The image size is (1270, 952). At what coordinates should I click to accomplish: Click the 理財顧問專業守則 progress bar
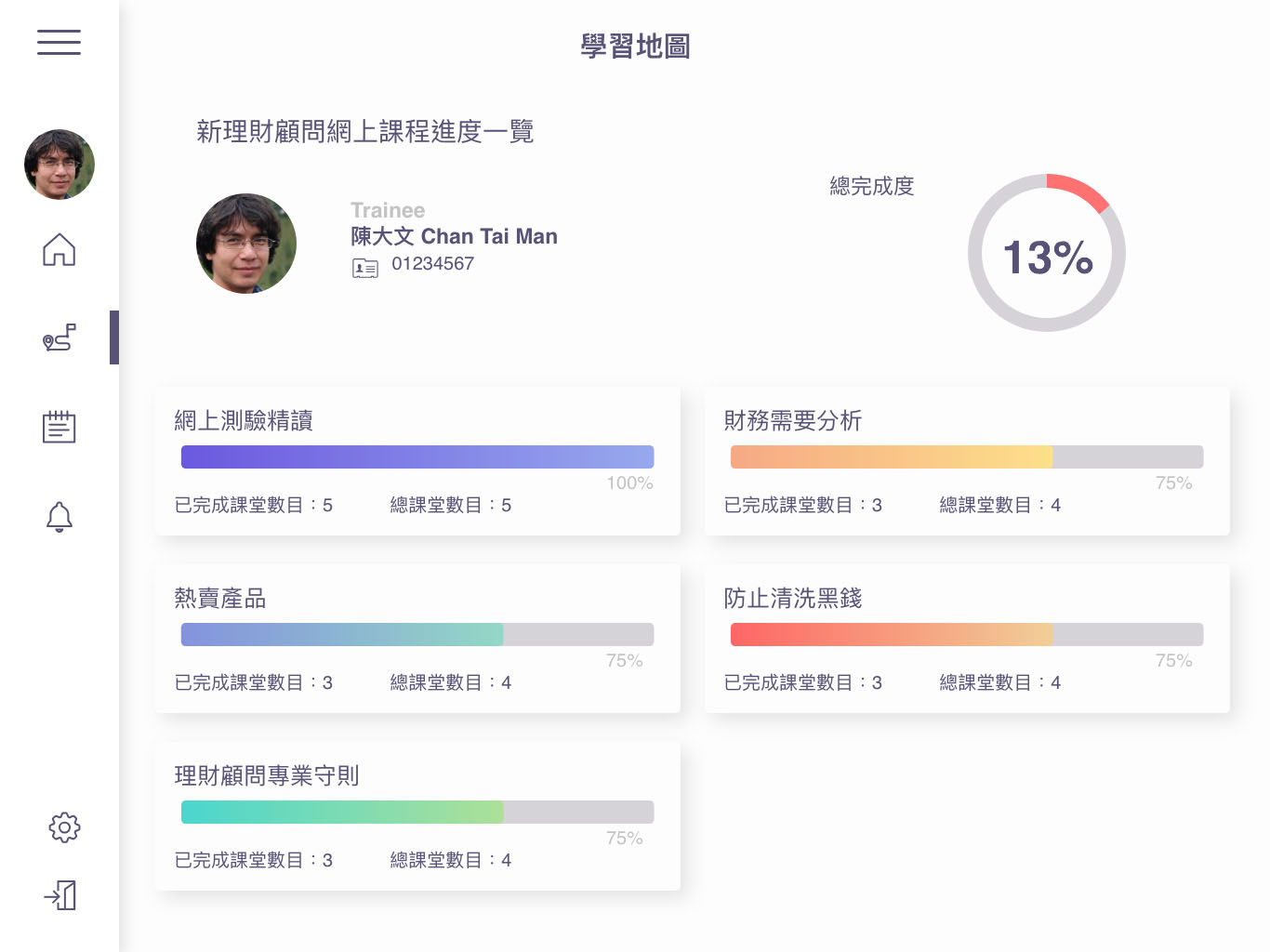point(417,812)
